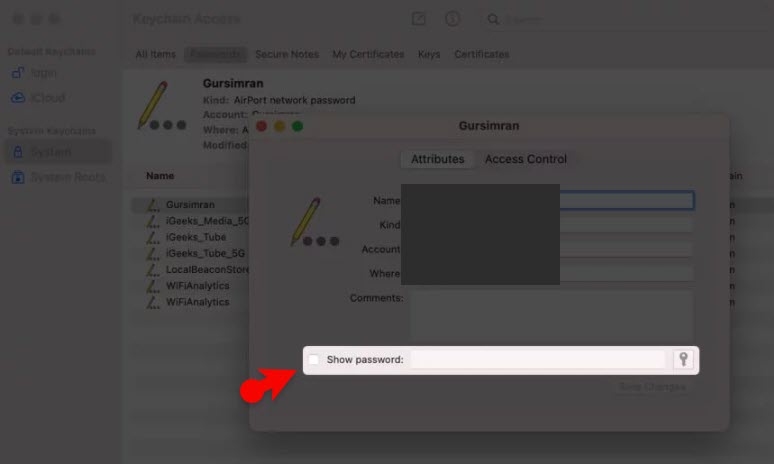Switch to the My Certificates tab
This screenshot has width=774, height=464.
368,54
